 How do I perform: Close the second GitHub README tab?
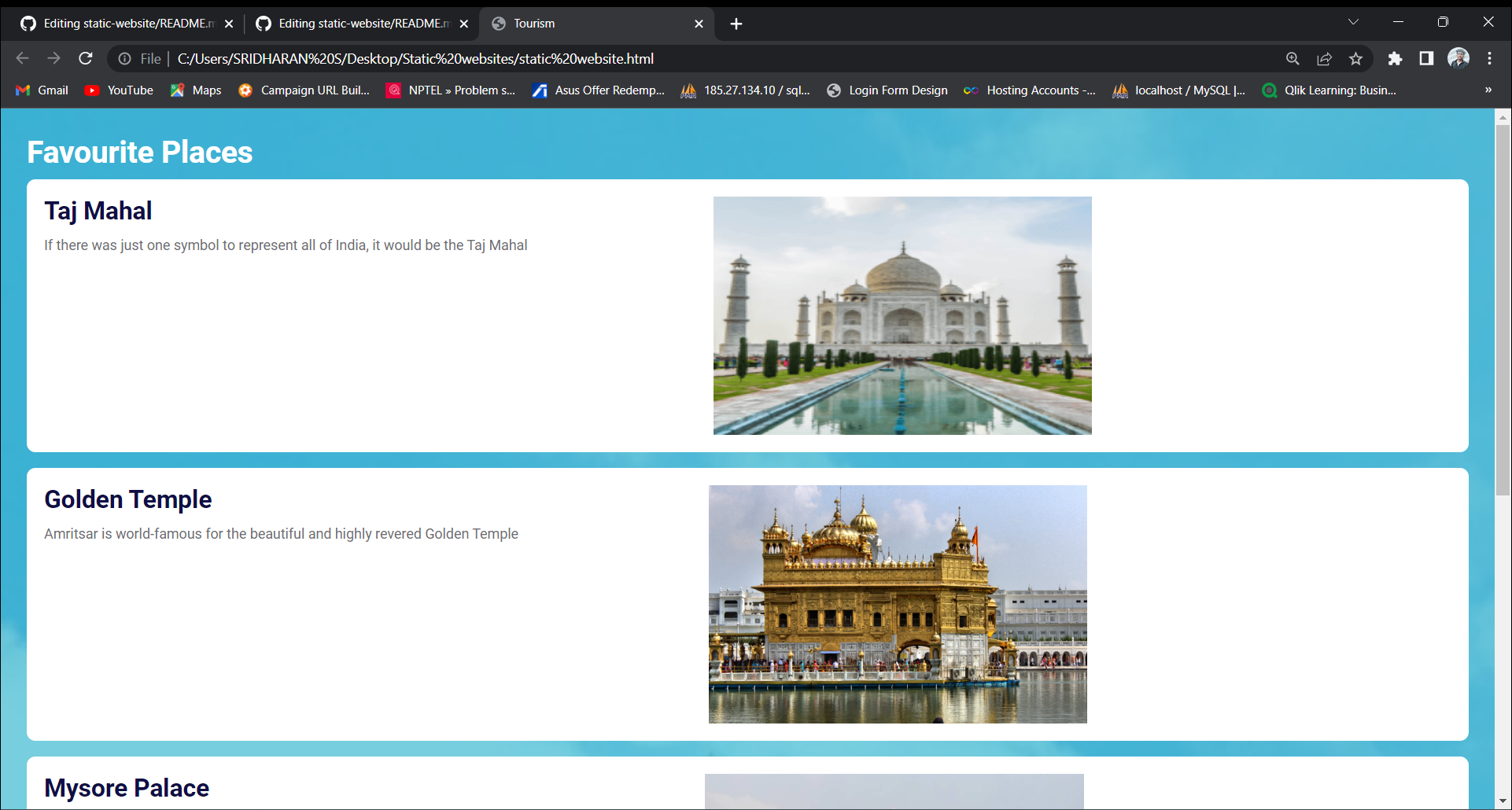click(464, 24)
